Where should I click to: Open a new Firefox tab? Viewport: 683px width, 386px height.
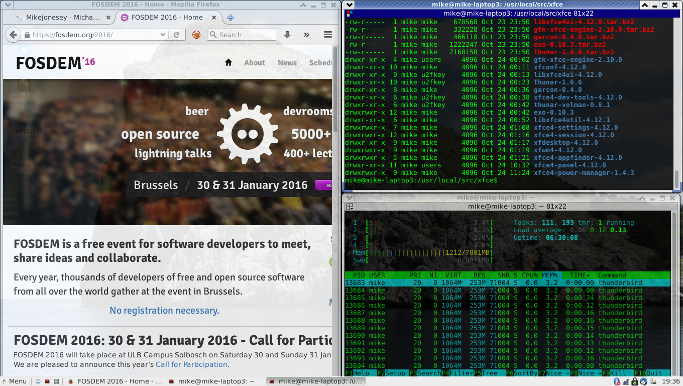click(x=230, y=18)
